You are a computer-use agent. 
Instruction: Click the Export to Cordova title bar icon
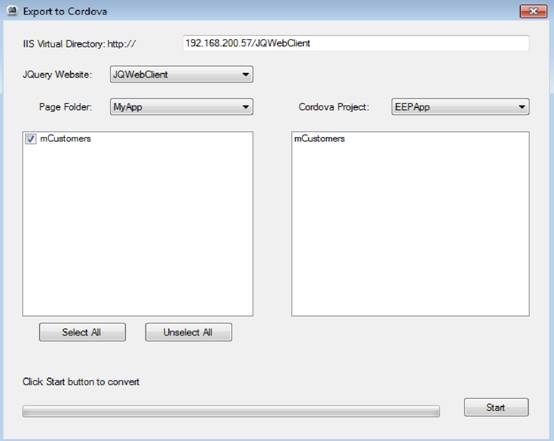coord(12,11)
